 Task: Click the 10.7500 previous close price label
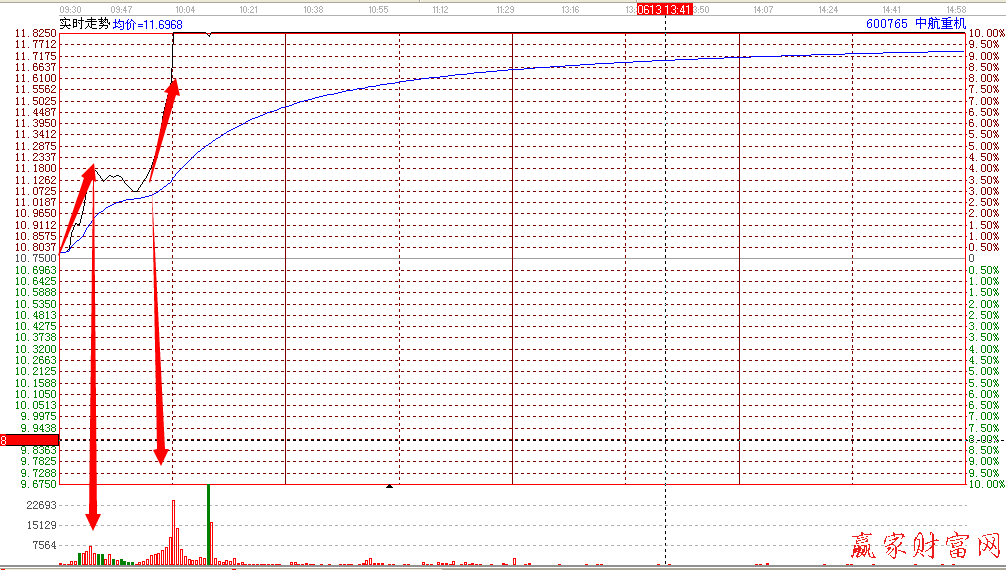[x=36, y=258]
